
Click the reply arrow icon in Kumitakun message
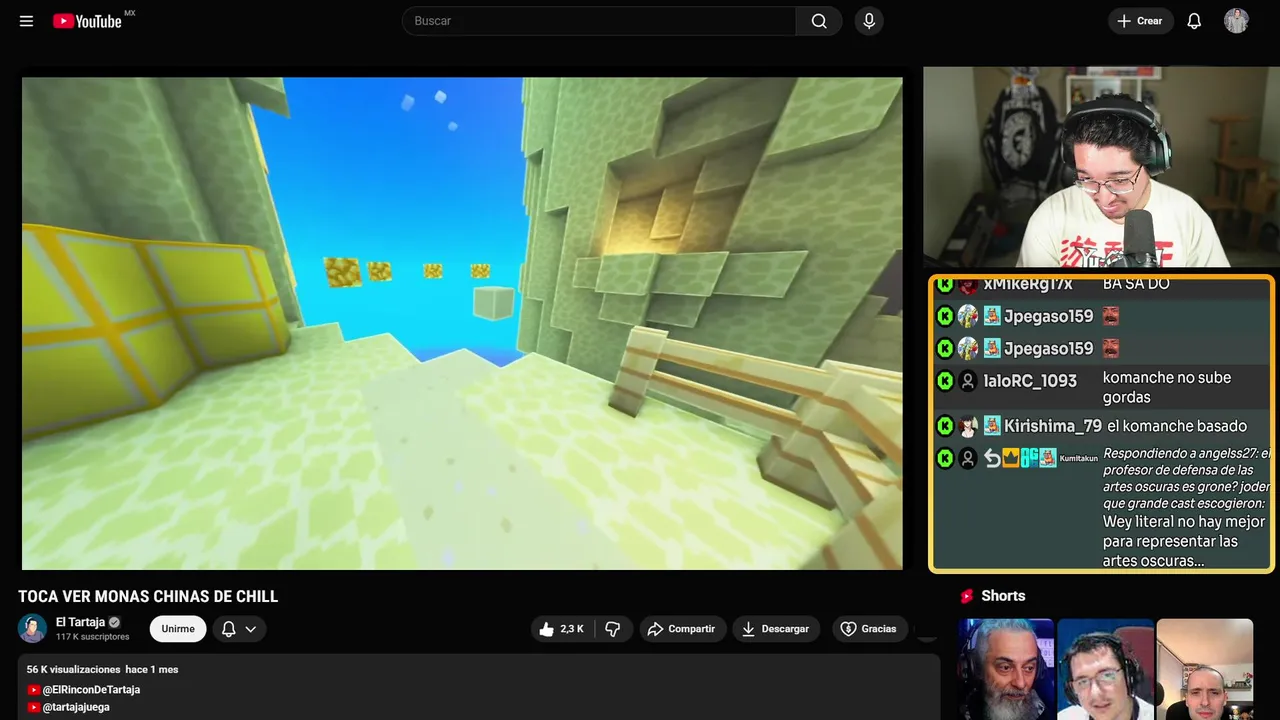[x=992, y=458]
